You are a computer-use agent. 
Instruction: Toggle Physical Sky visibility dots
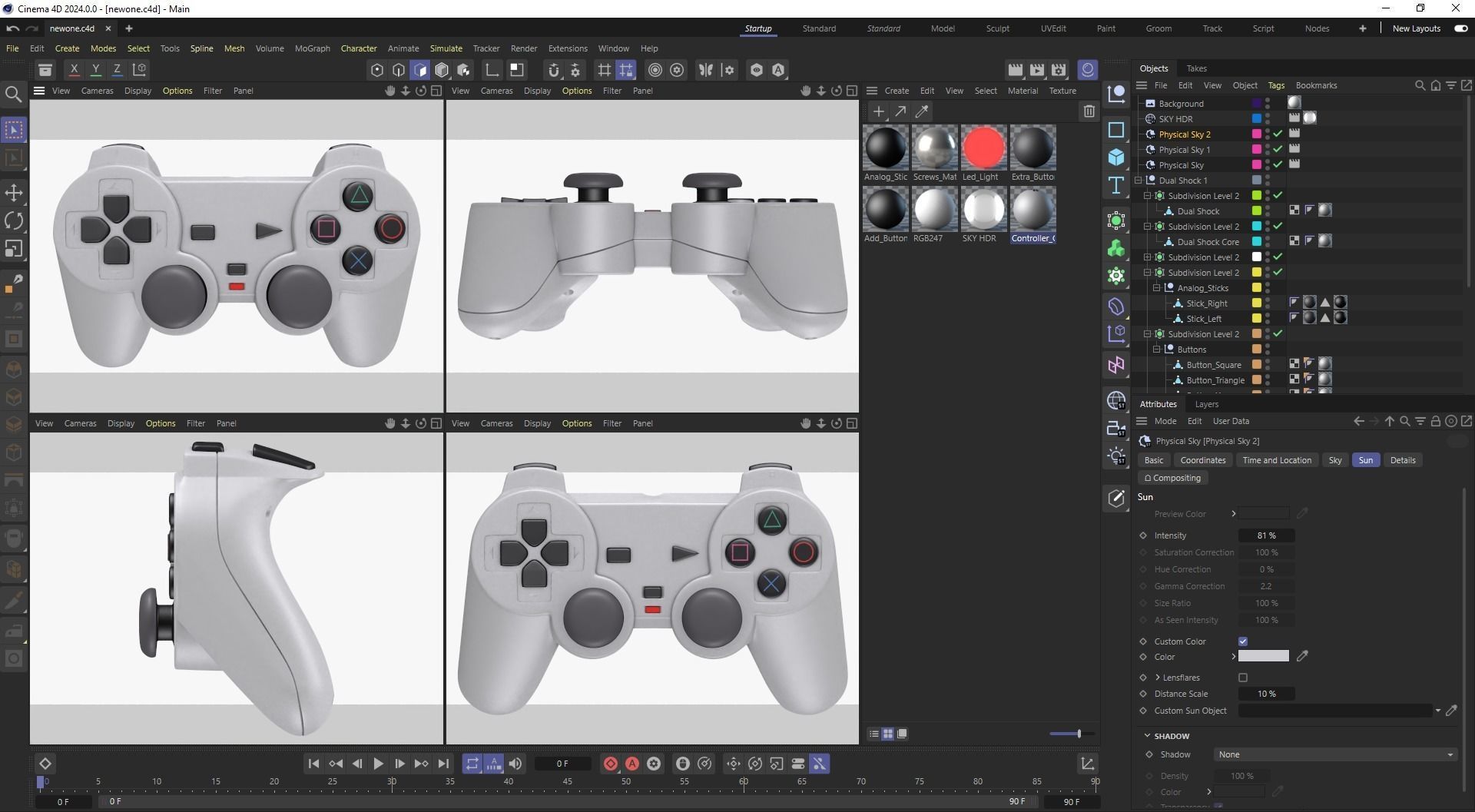(1268, 165)
